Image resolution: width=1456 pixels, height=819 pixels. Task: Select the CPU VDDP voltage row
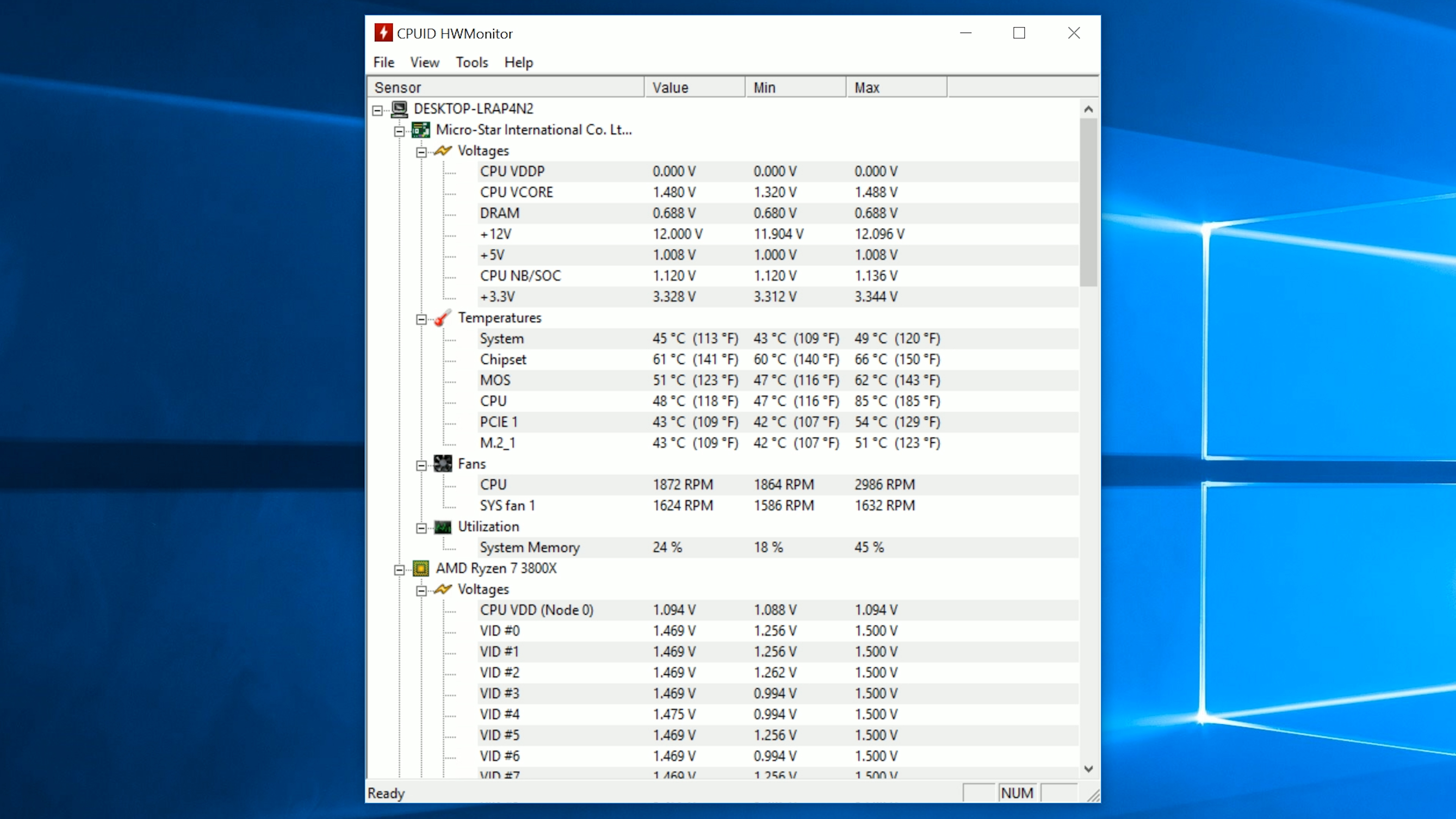778,171
